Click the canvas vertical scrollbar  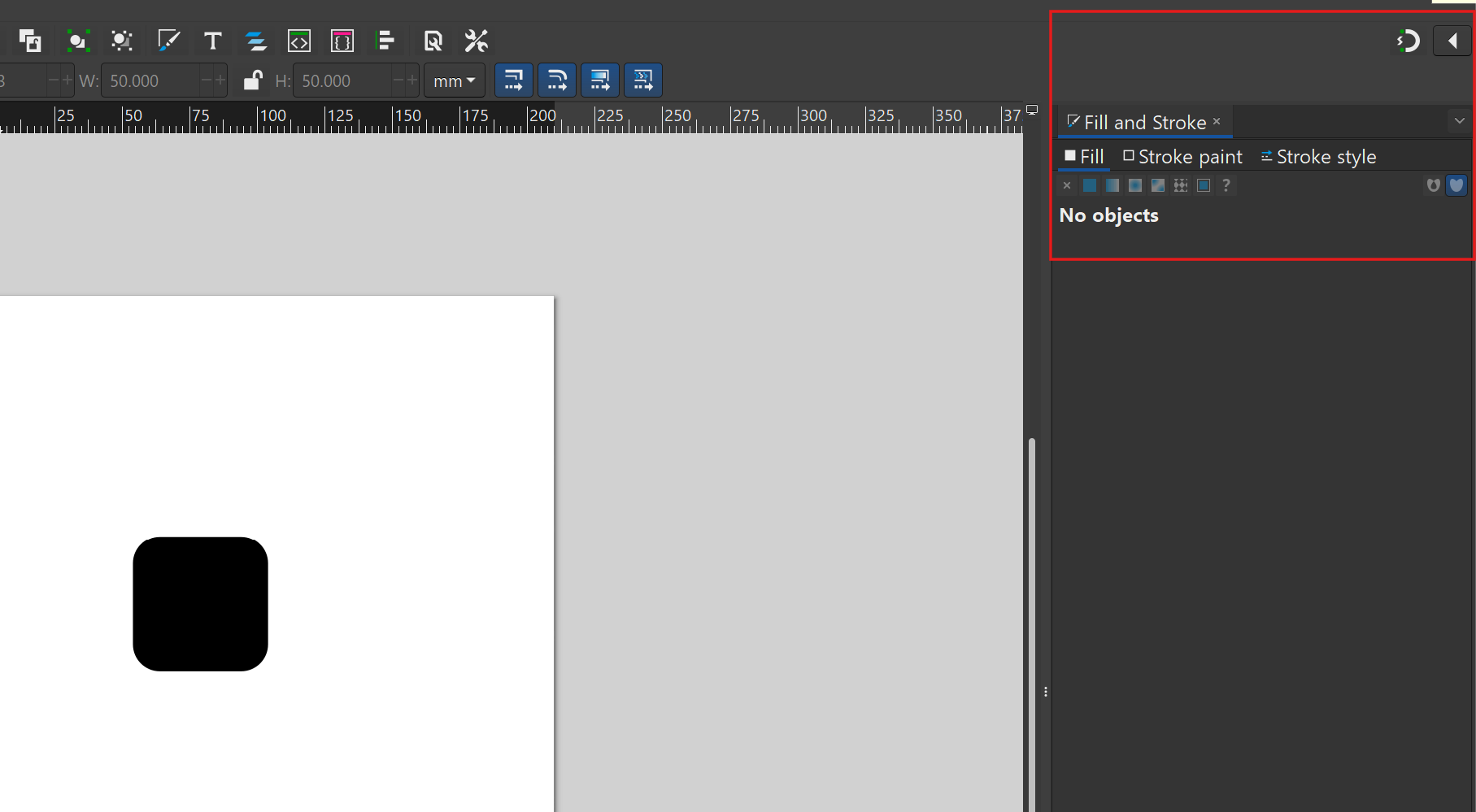pyautogui.click(x=1031, y=624)
